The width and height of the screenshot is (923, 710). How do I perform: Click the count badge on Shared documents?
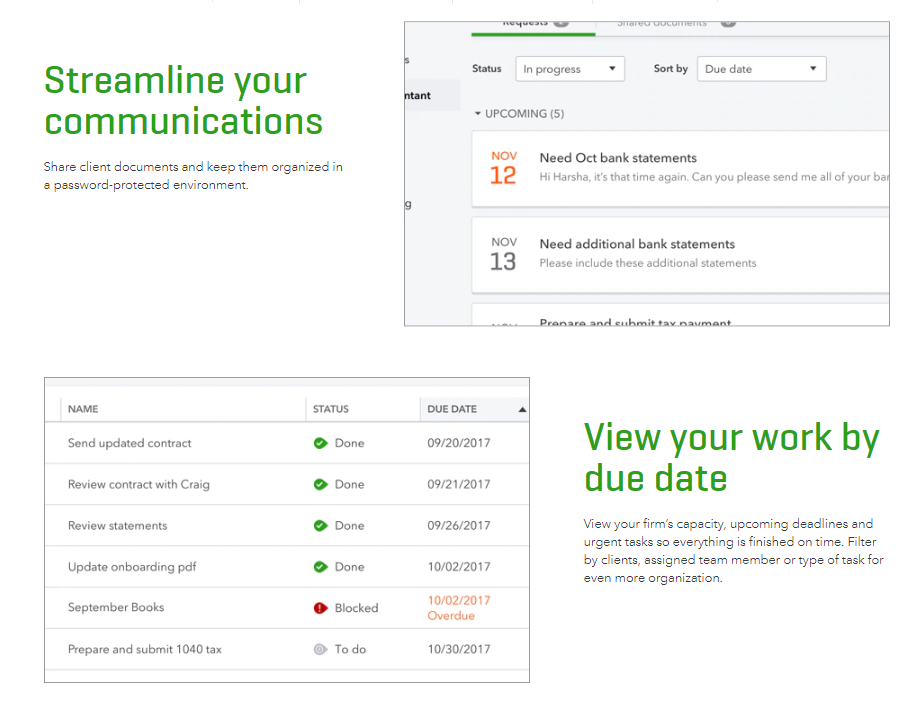point(728,22)
